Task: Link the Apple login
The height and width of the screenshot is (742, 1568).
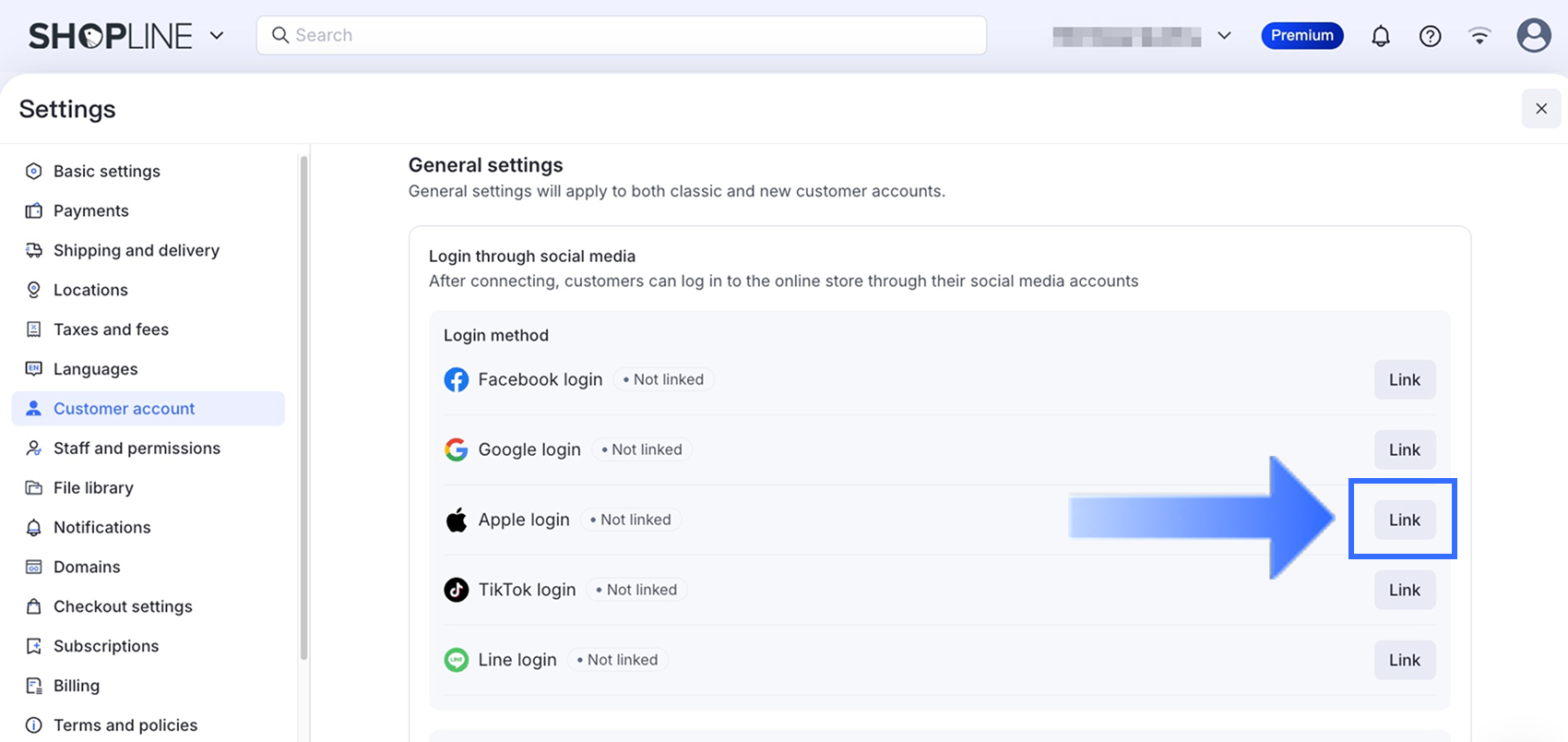Action: pyautogui.click(x=1404, y=520)
